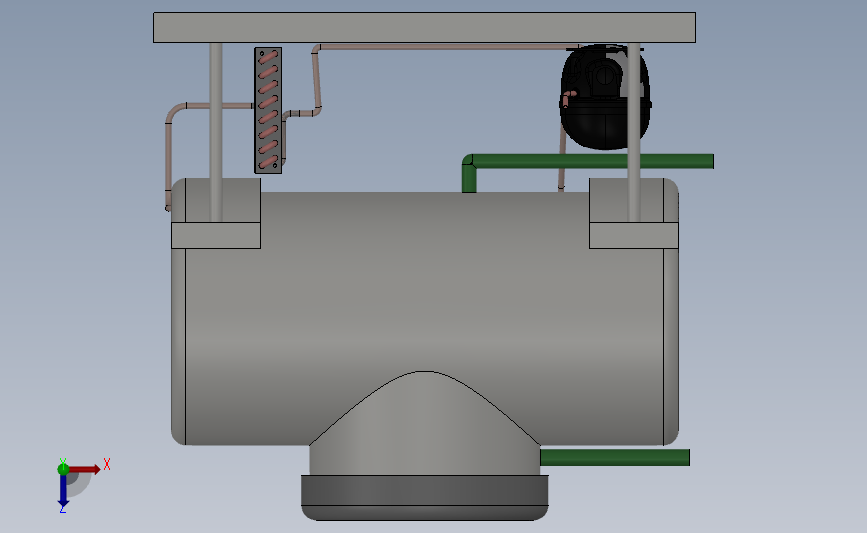Click the blue Z axis arrow of the triad
867x533 pixels.
tap(63, 491)
